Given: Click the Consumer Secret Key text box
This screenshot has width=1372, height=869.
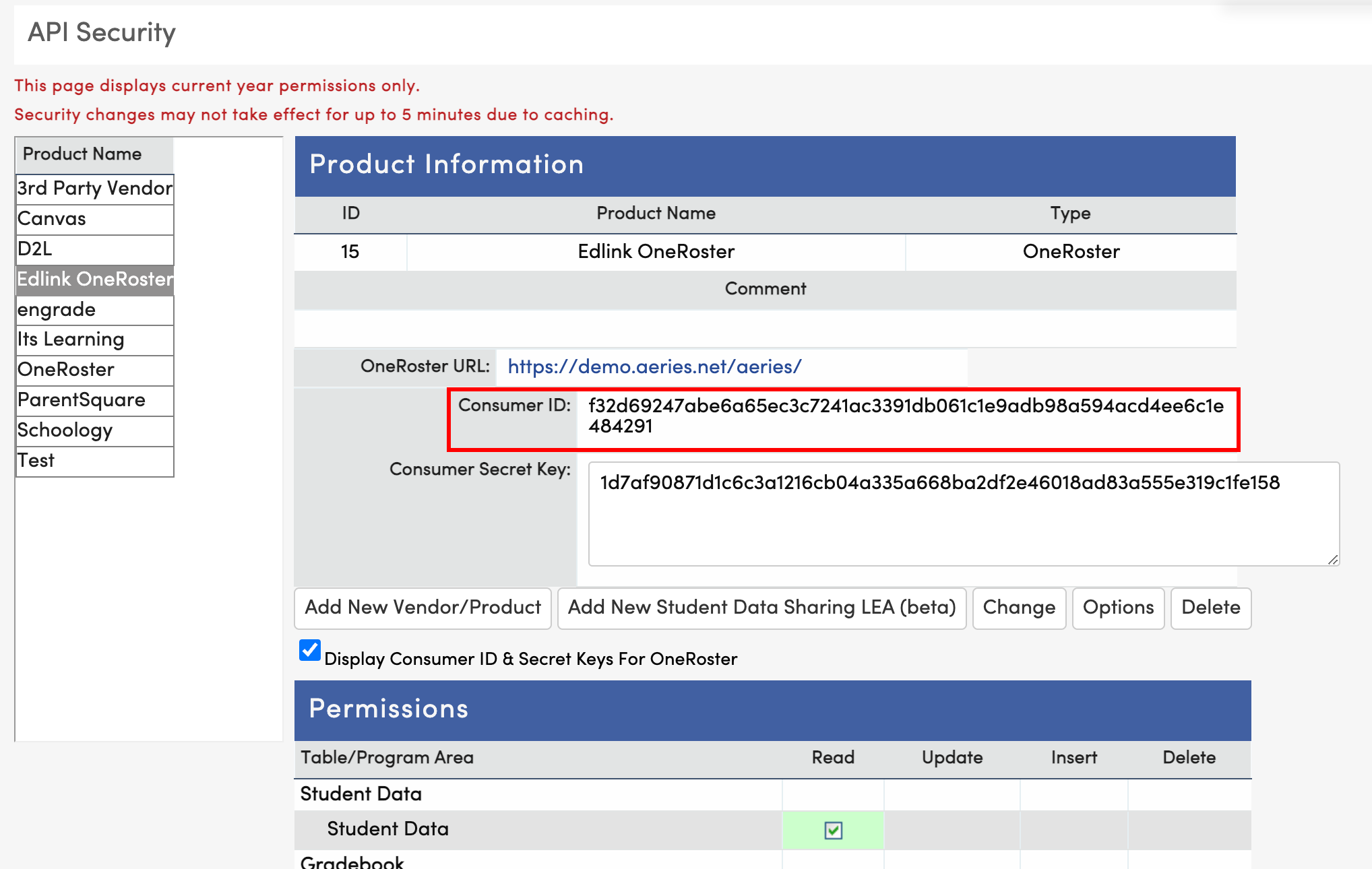Looking at the screenshot, I should point(964,513).
